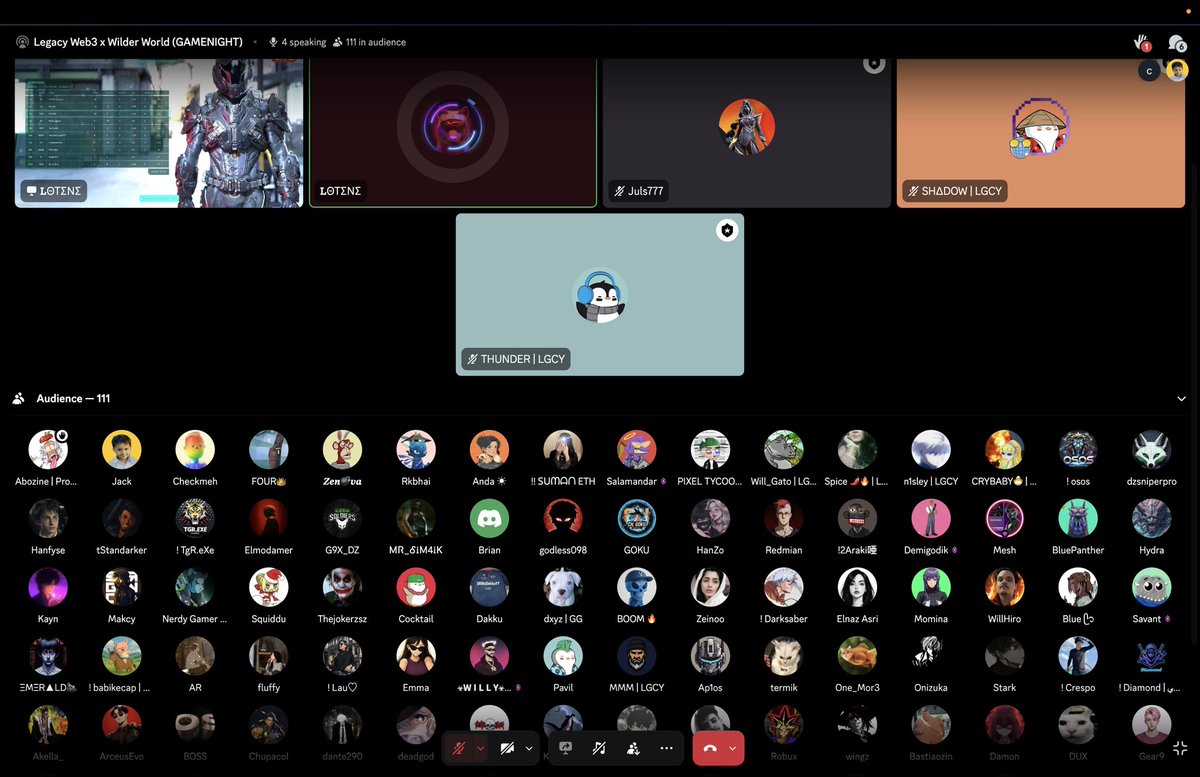Screen dimensions: 1200x777
Task: Open Demigodik's pink avatar
Action: point(931,519)
